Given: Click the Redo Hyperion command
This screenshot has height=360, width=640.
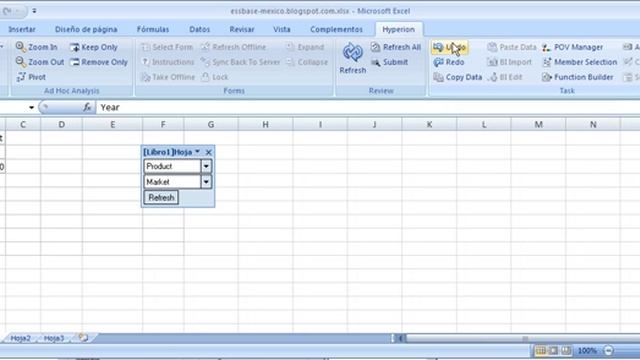Looking at the screenshot, I should point(449,62).
